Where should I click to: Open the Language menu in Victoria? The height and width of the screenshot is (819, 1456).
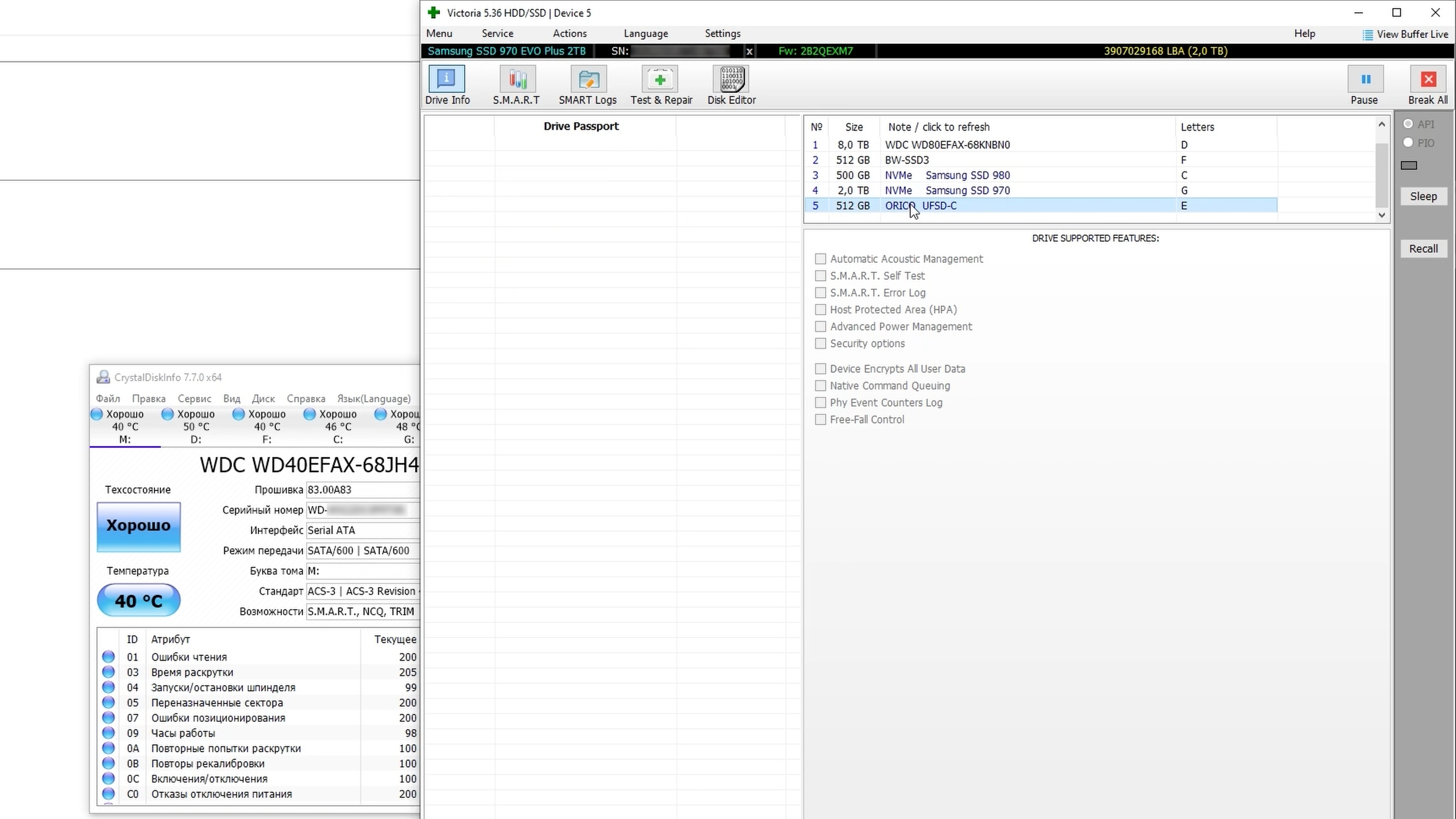(645, 33)
